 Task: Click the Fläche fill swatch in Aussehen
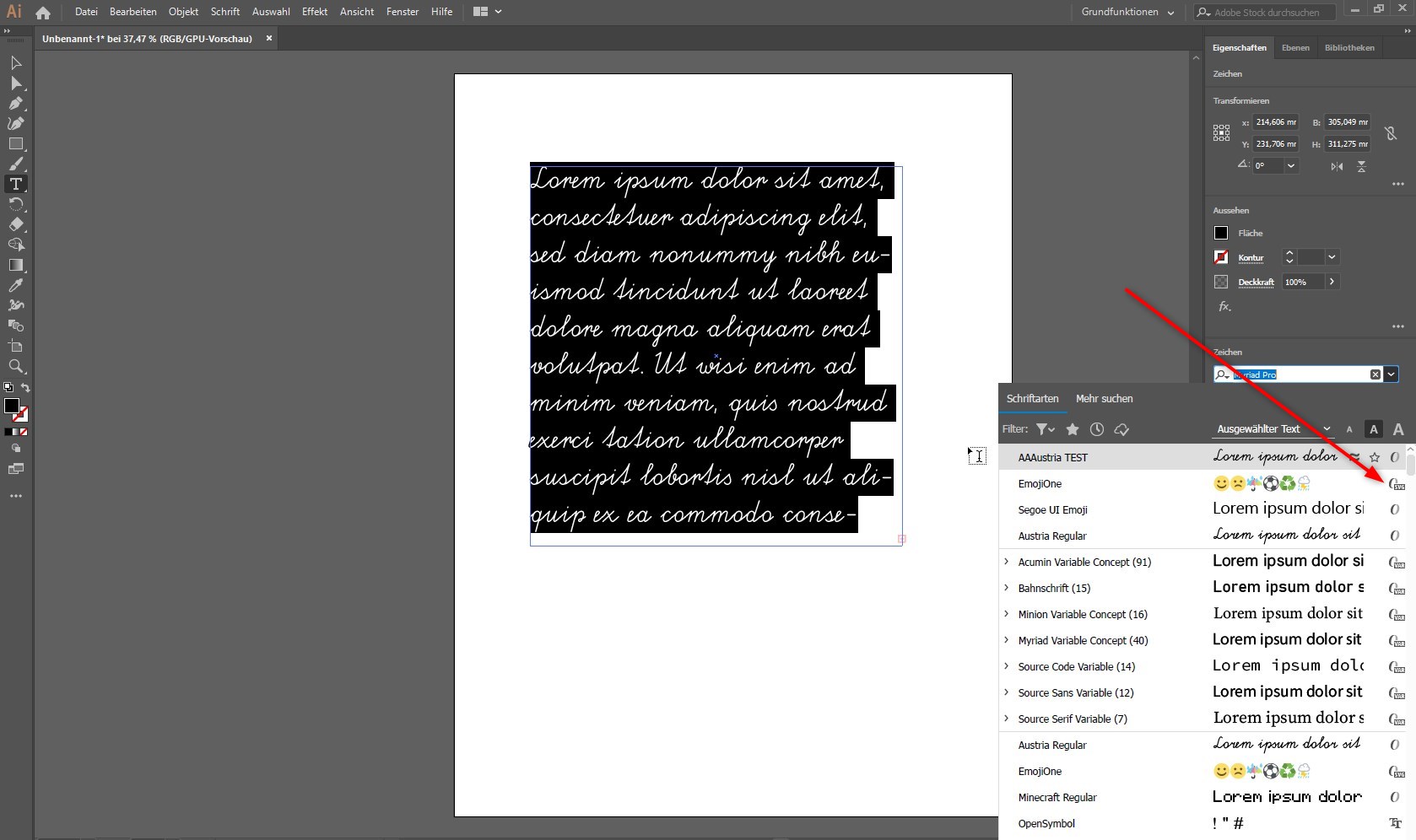1221,233
